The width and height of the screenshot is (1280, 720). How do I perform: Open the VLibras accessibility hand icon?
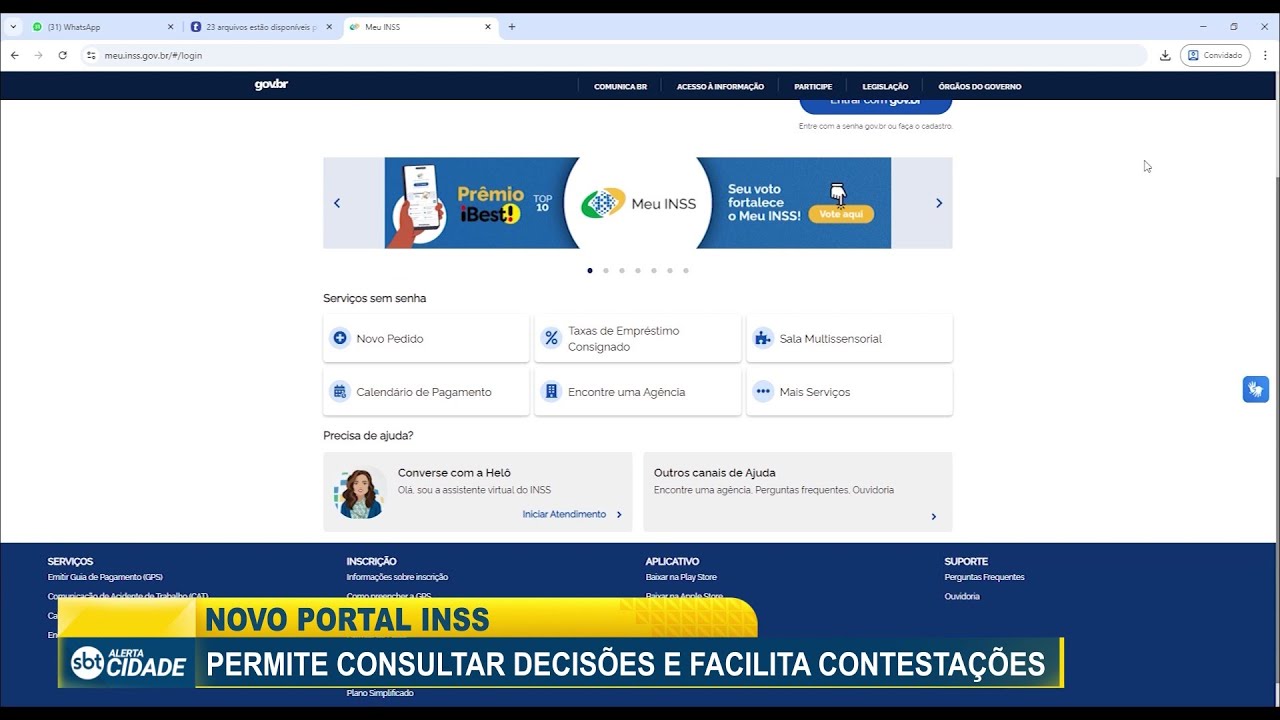click(x=1255, y=389)
